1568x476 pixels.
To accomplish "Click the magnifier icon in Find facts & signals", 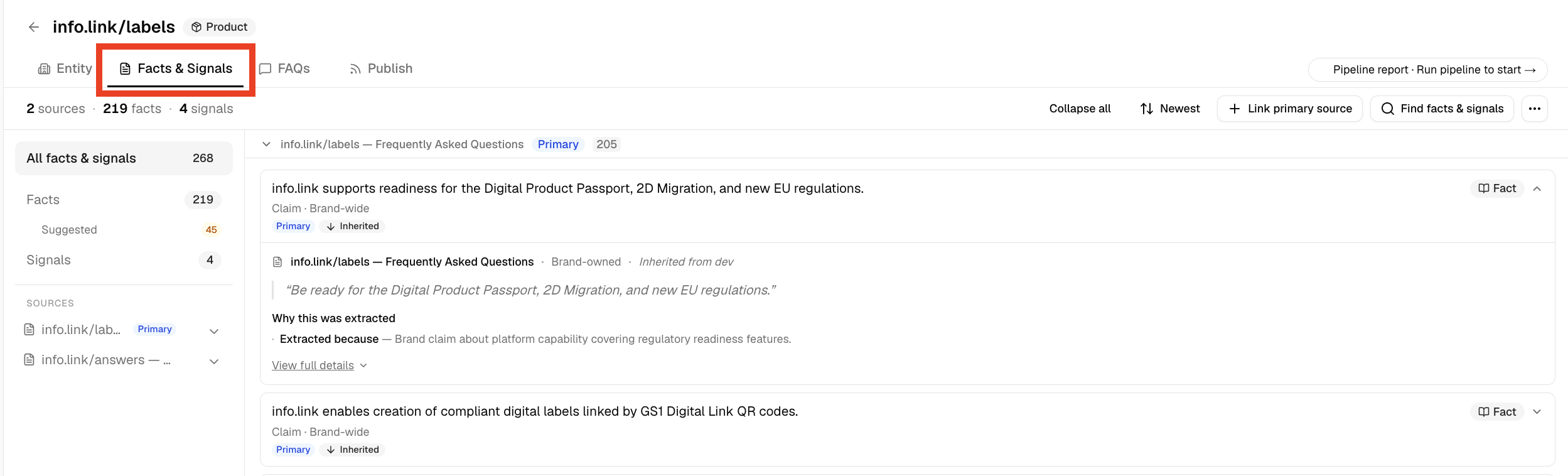I will [1388, 109].
